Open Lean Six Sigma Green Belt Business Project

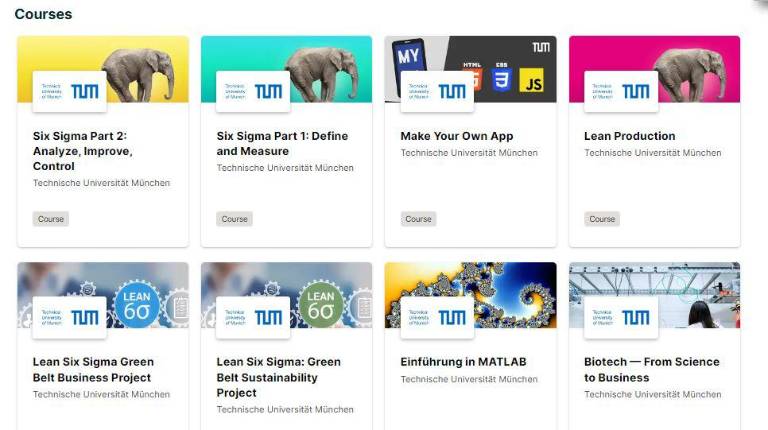(x=93, y=370)
